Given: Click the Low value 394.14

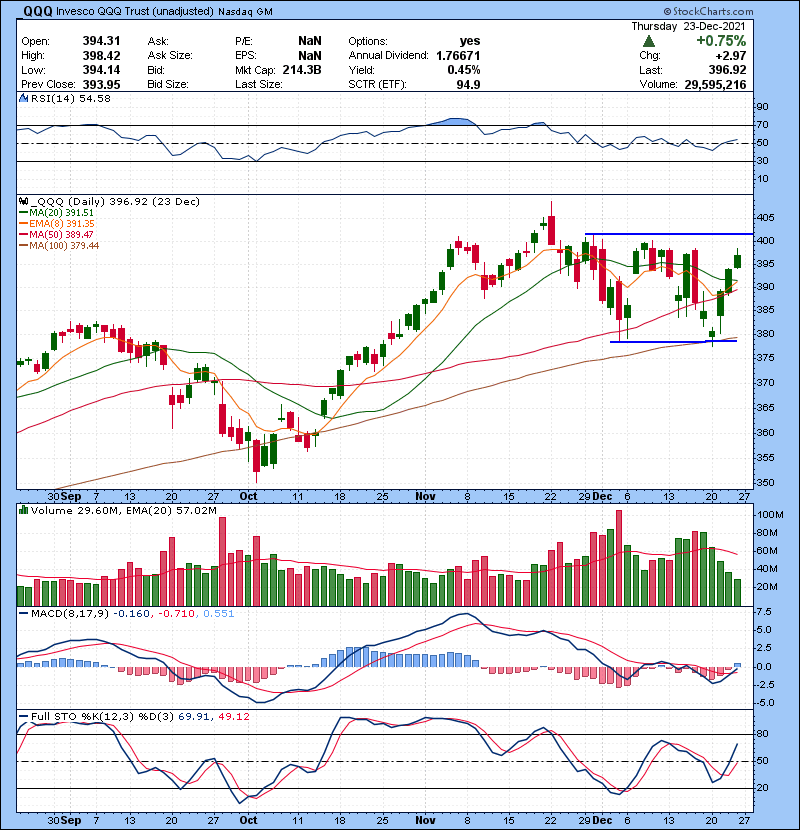Looking at the screenshot, I should [101, 70].
